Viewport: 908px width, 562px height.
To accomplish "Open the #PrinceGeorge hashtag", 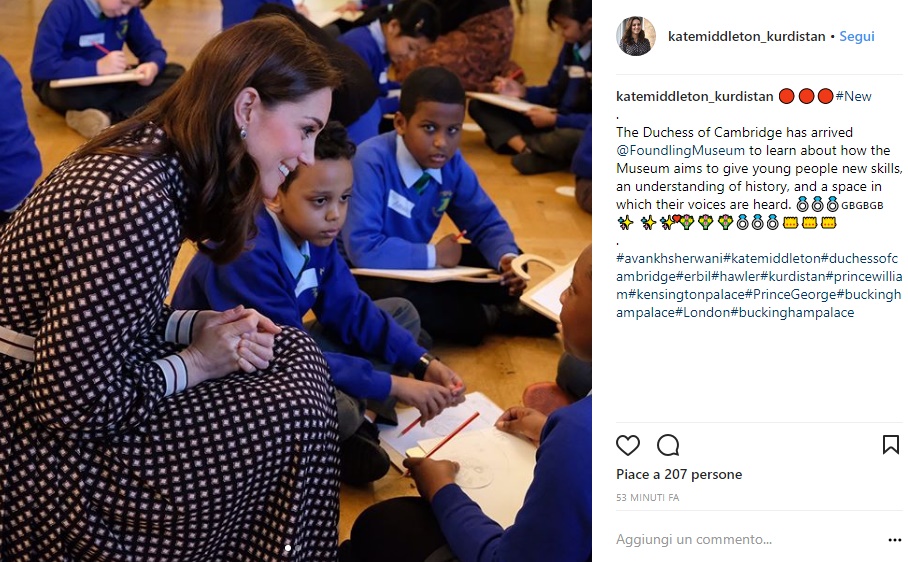I will pos(790,295).
